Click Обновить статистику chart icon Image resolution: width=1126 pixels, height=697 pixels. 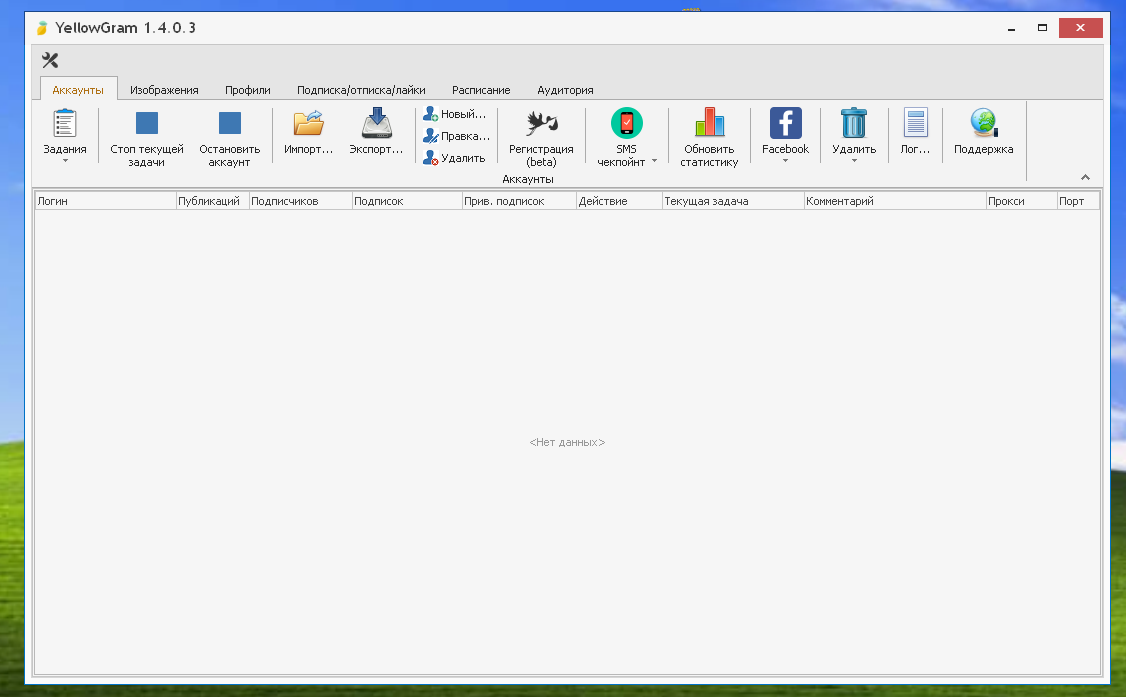[x=709, y=123]
